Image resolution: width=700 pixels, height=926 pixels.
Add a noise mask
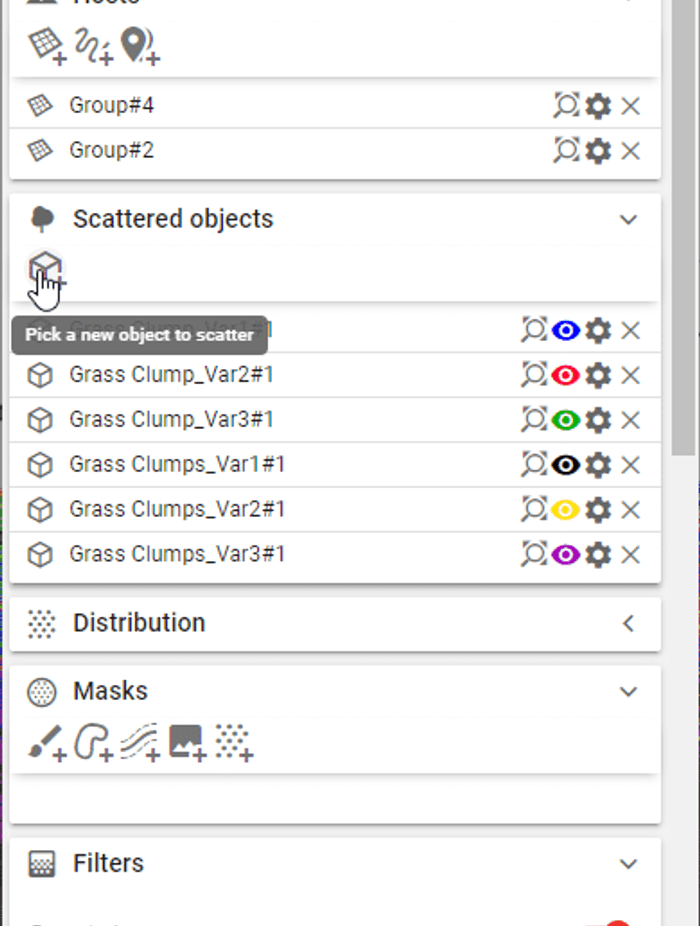[x=235, y=740]
